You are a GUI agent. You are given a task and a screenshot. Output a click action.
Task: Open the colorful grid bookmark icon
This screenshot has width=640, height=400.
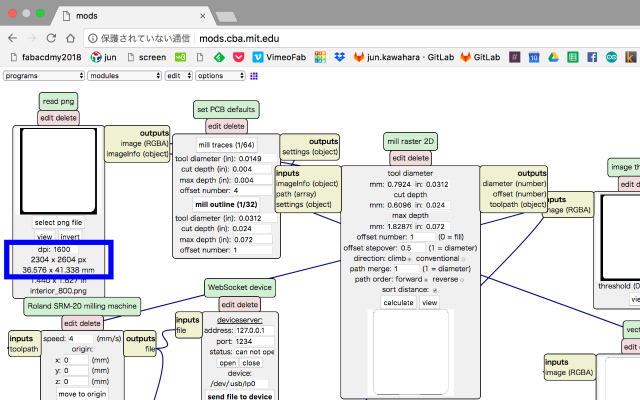[320, 57]
